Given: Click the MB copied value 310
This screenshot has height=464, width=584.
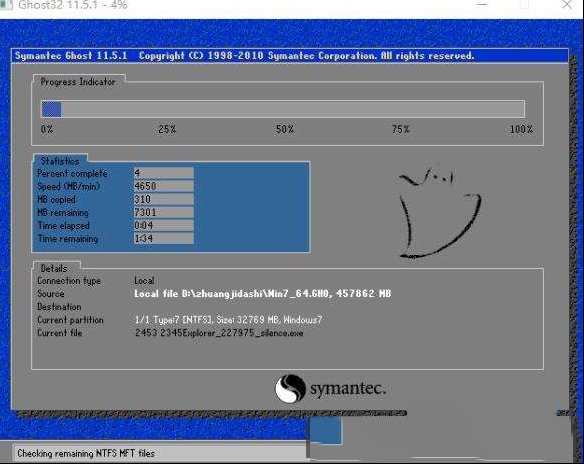Looking at the screenshot, I should [164, 199].
